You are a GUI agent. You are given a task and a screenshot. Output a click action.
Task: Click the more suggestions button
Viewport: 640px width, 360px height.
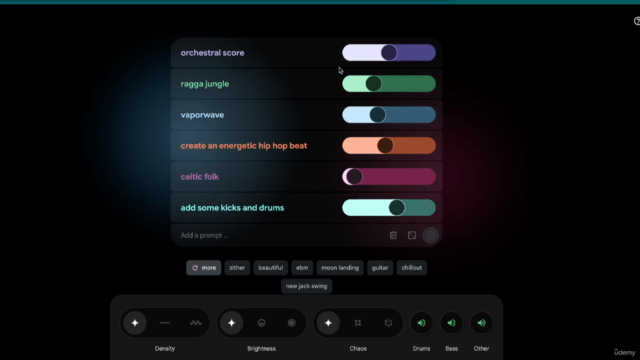204,268
